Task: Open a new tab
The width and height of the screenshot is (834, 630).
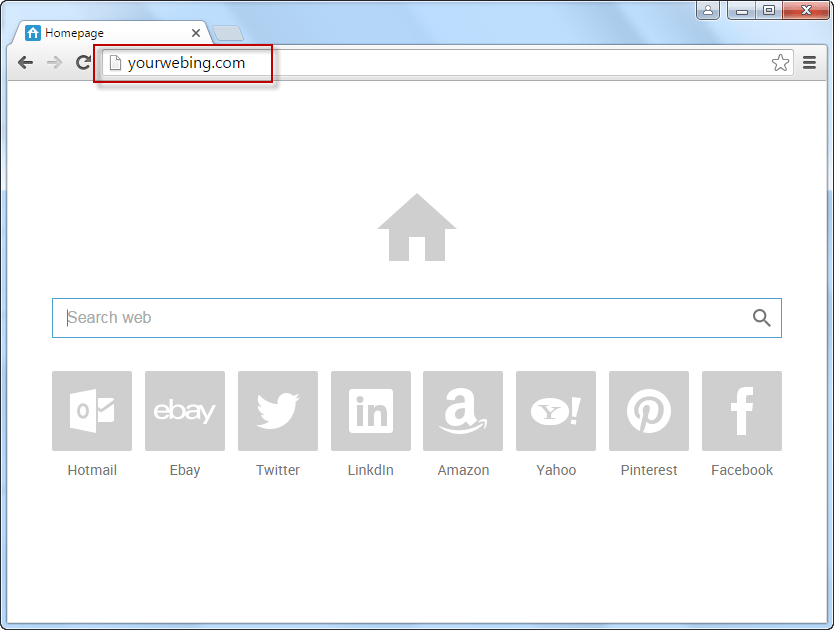Action: [228, 34]
